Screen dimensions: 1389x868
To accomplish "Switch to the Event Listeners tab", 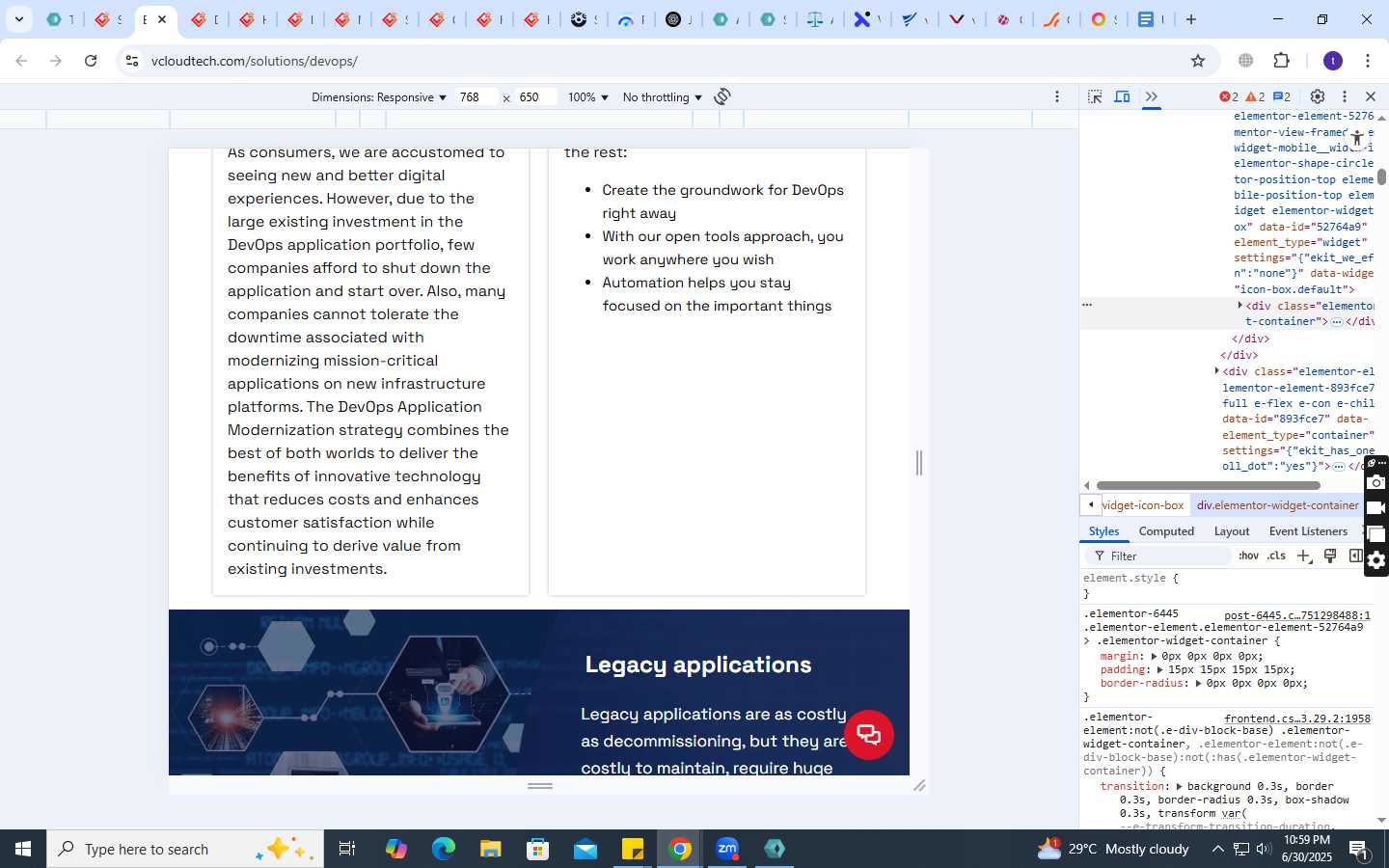I will (1308, 531).
